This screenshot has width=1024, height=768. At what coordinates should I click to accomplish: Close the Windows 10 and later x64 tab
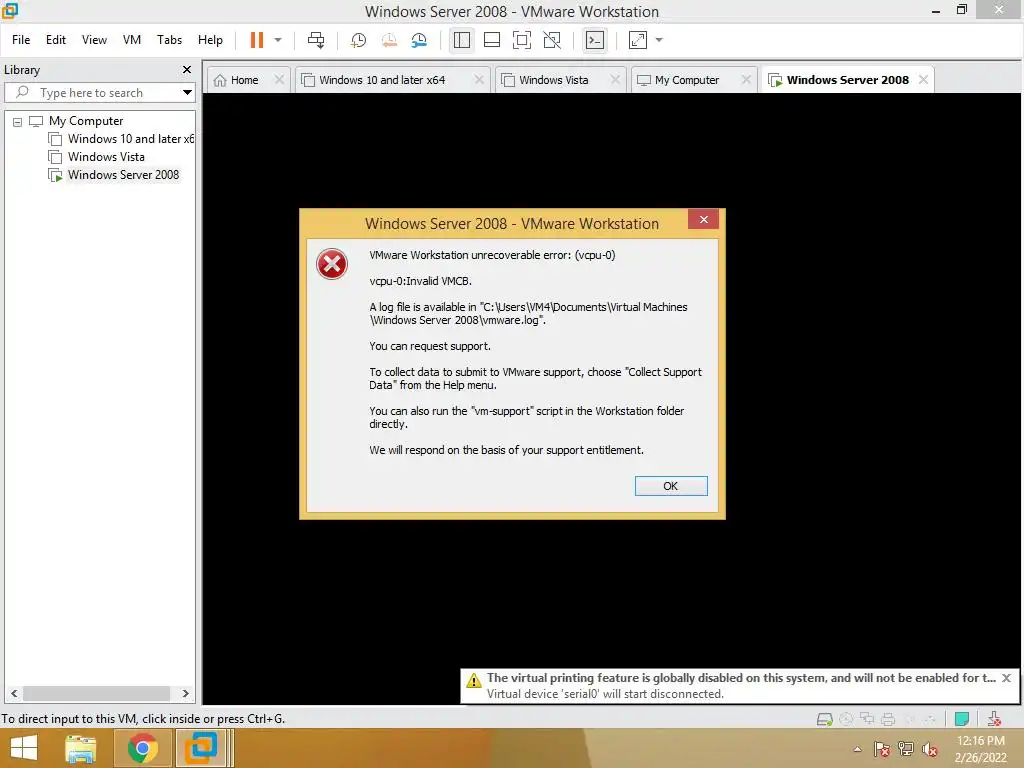(479, 79)
